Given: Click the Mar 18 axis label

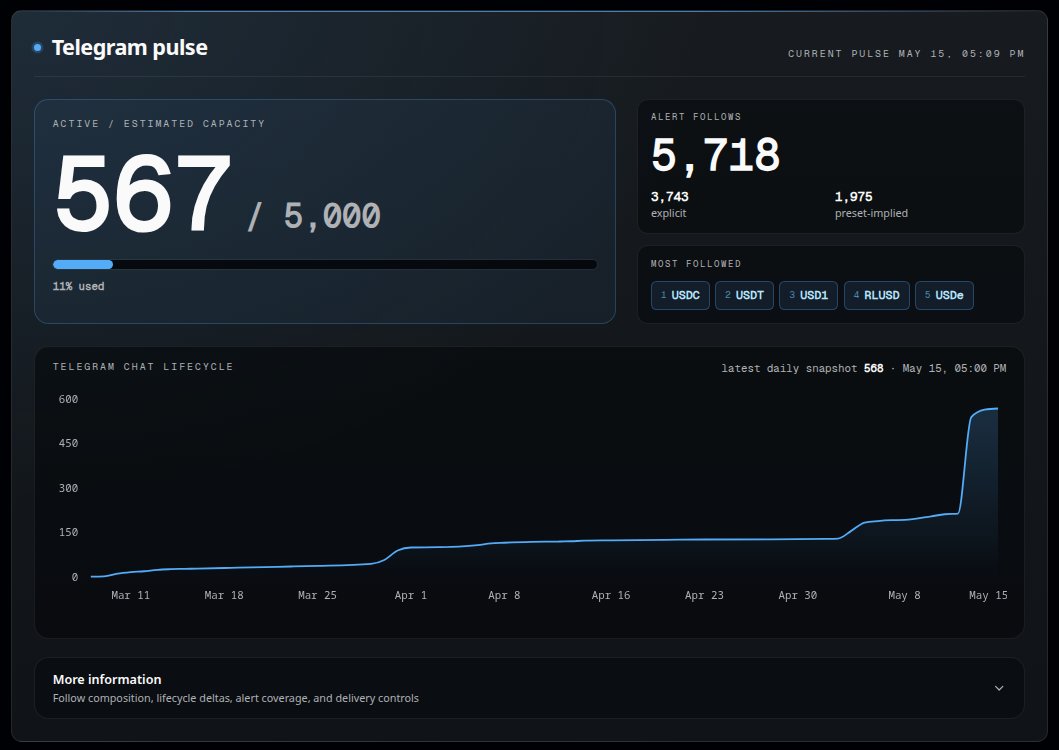Looking at the screenshot, I should [x=224, y=595].
